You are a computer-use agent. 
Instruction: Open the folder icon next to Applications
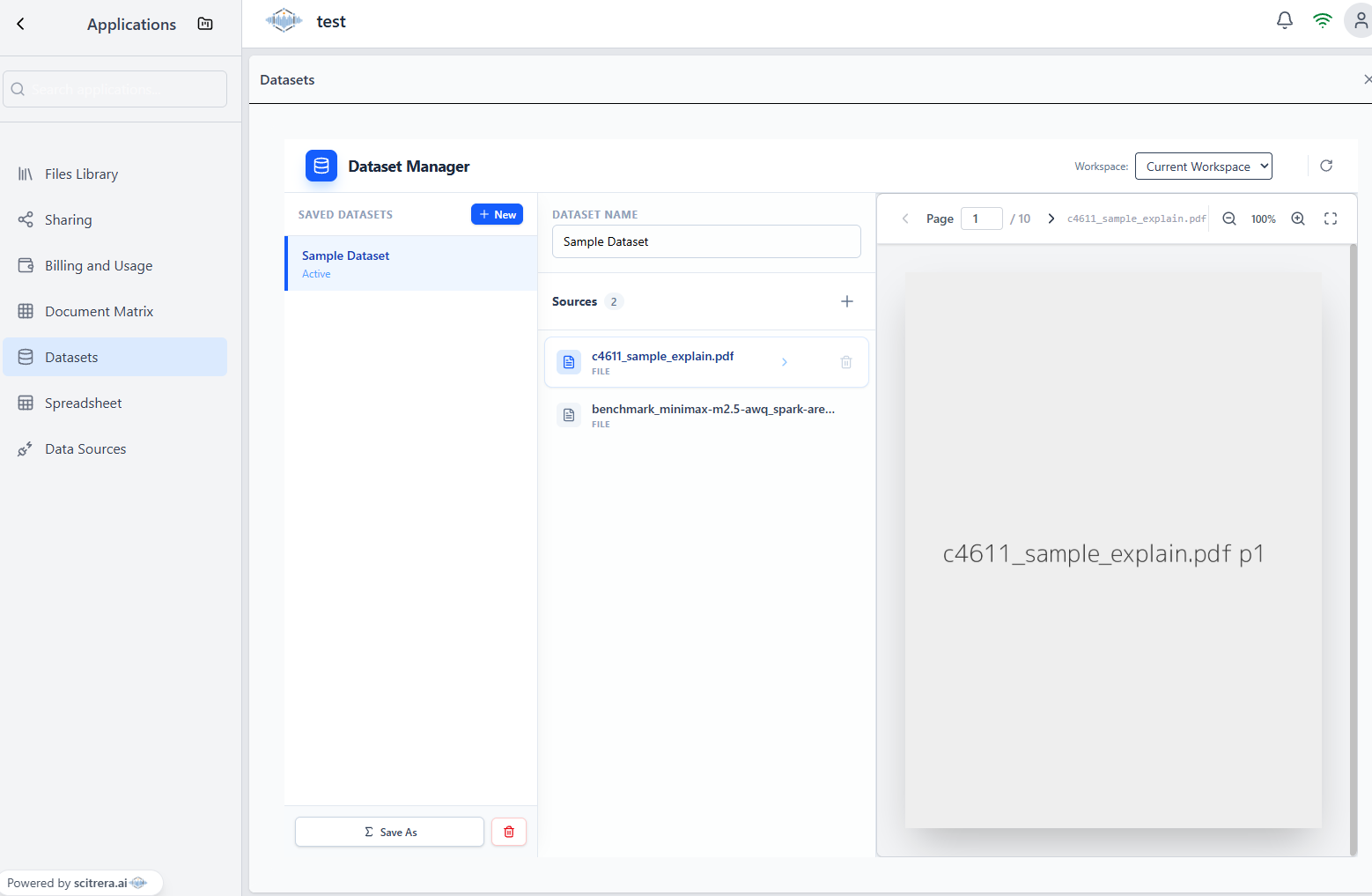[205, 24]
